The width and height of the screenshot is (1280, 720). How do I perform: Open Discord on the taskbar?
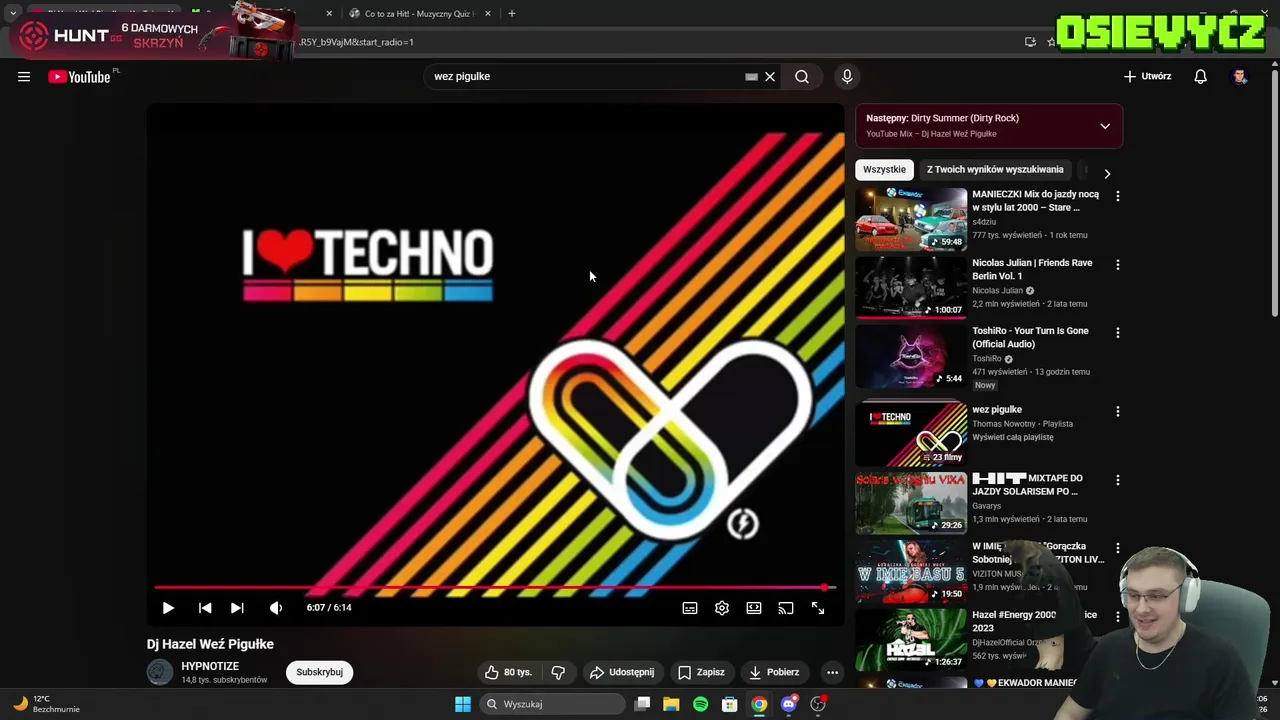coord(789,704)
